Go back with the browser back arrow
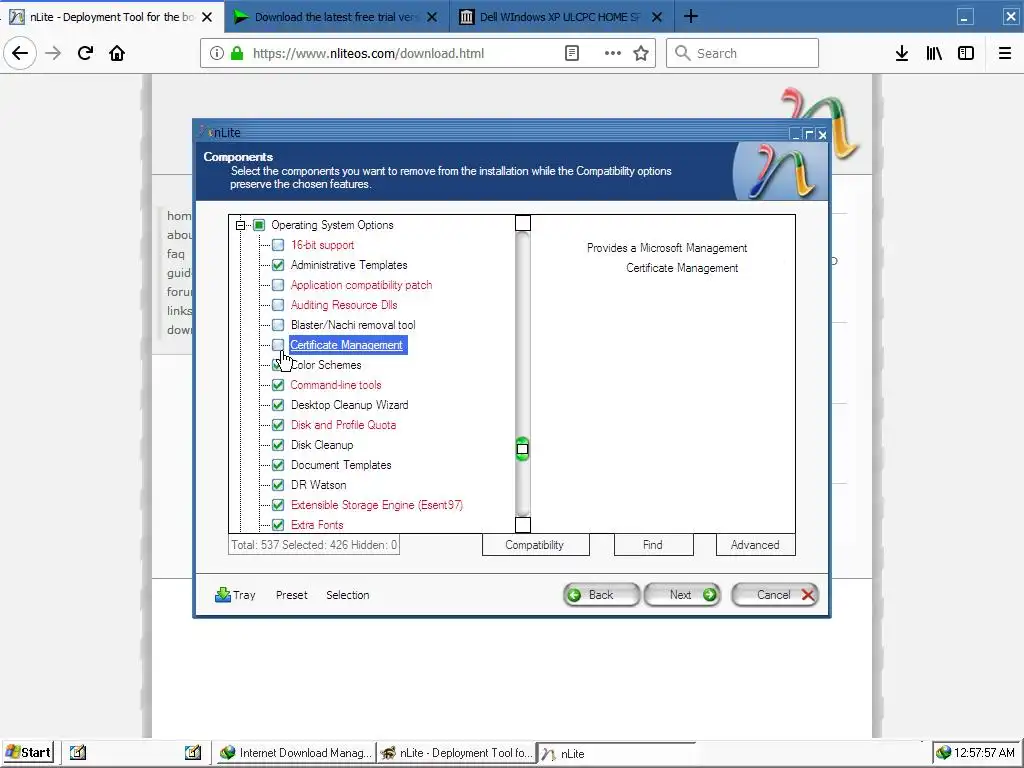The height and width of the screenshot is (768, 1024). tap(20, 54)
